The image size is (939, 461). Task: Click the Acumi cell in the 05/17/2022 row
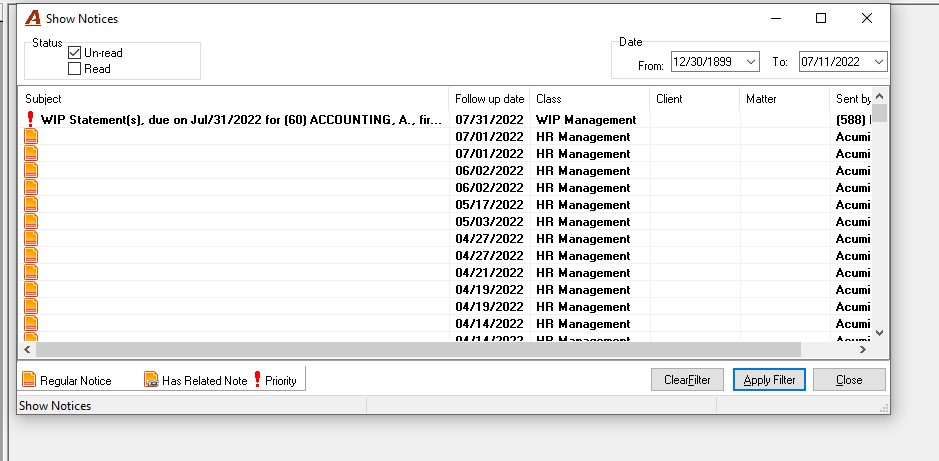pyautogui.click(x=853, y=205)
